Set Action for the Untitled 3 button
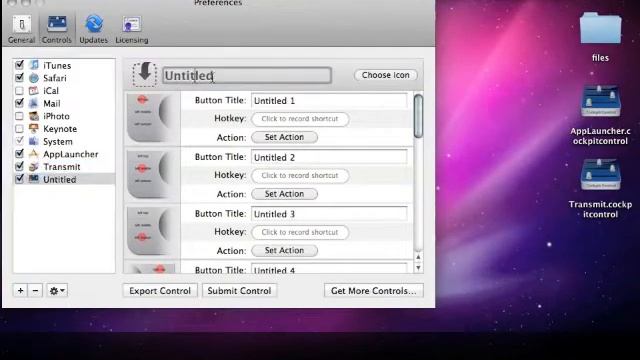Image resolution: width=640 pixels, height=360 pixels. [x=284, y=251]
